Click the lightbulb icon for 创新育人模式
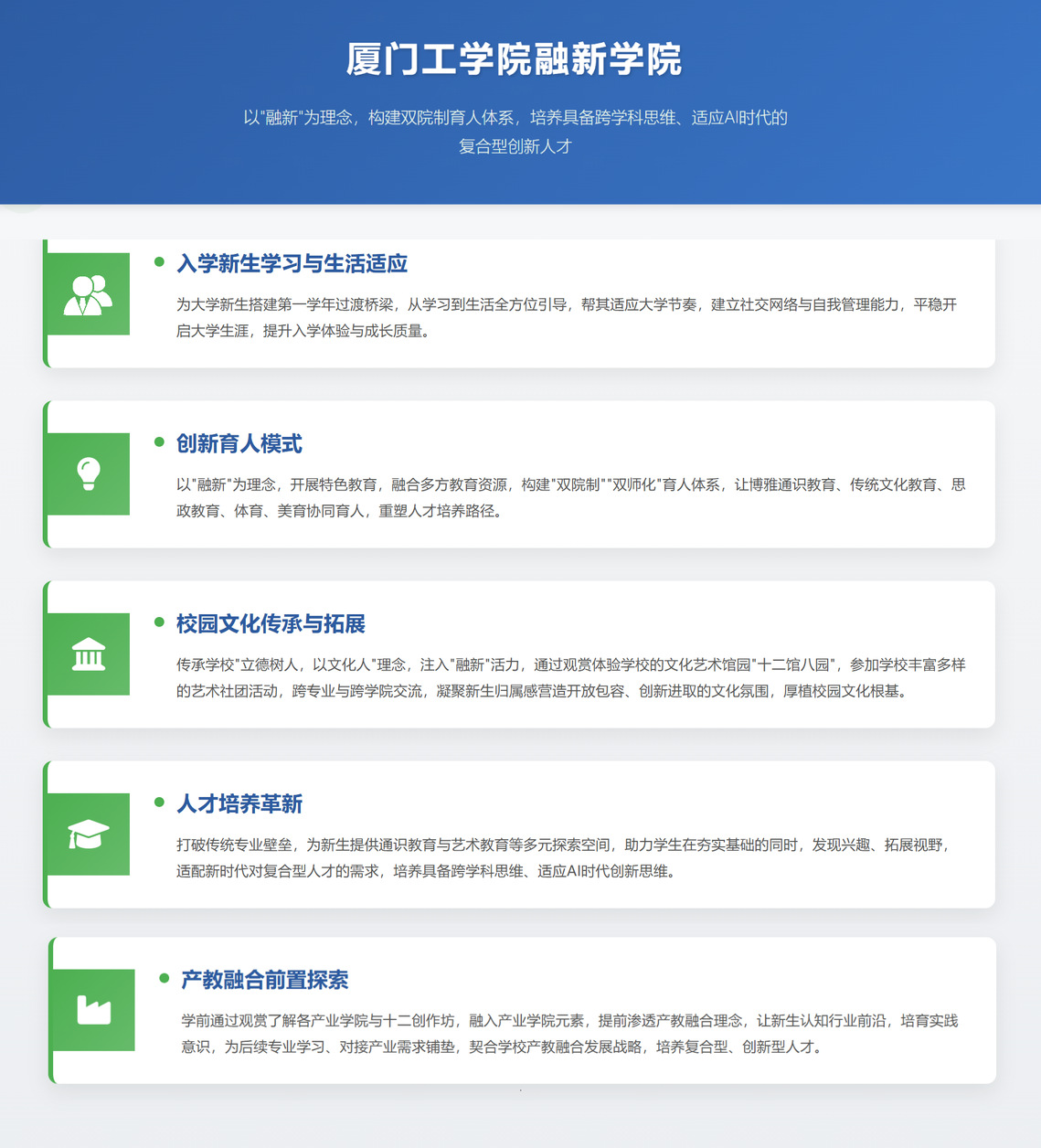1041x1148 pixels. 88,473
